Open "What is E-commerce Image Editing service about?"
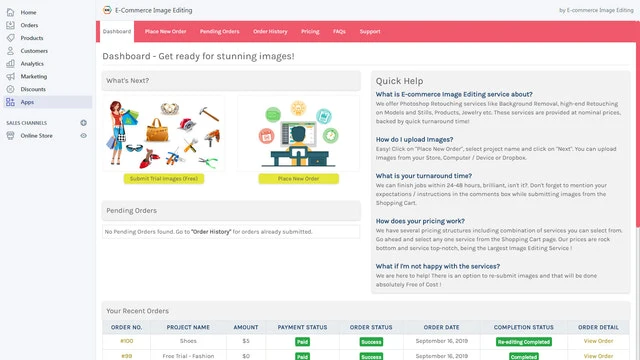The image size is (640, 360). [454, 94]
